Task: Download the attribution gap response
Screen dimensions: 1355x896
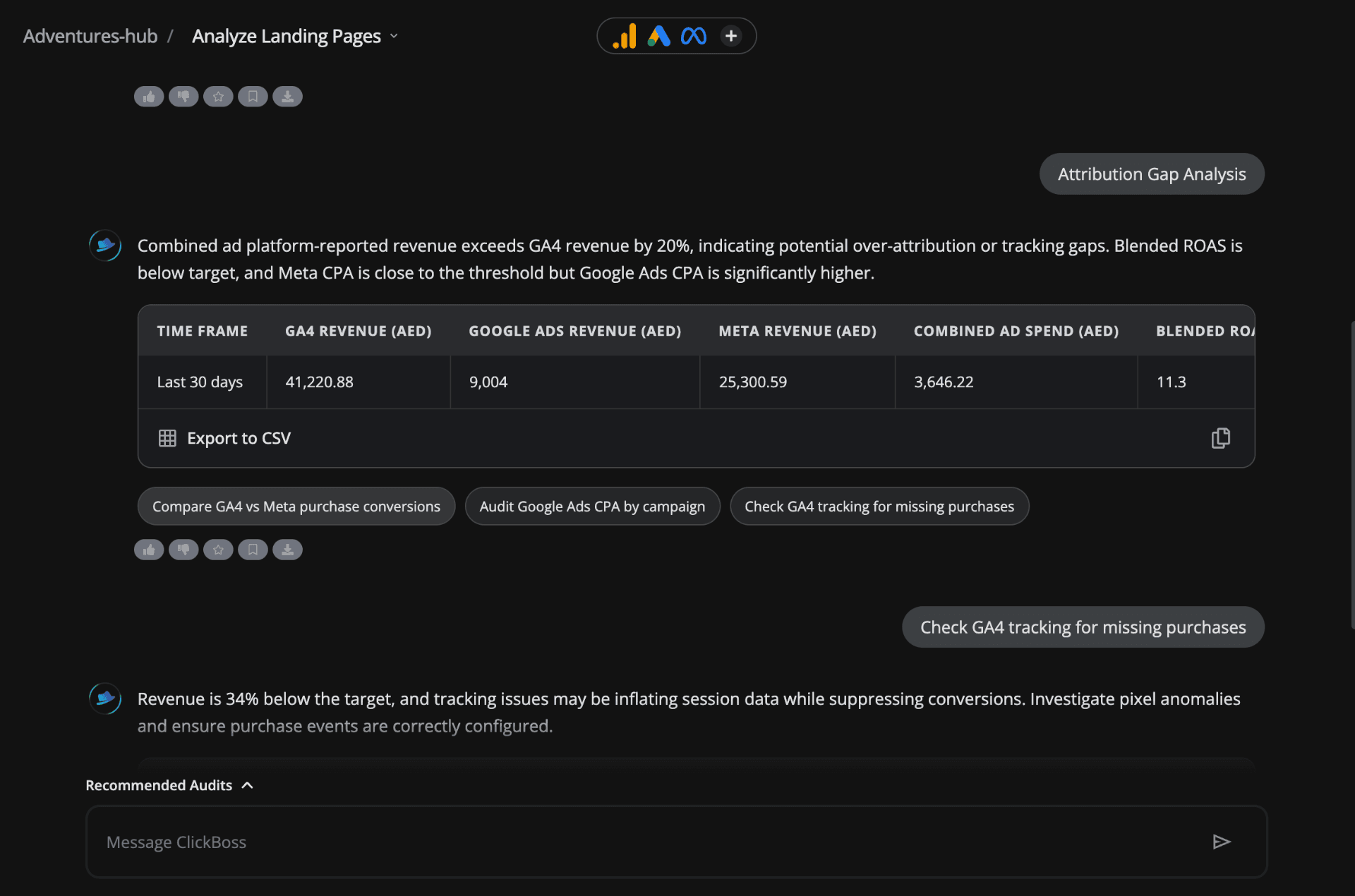Action: pos(287,550)
